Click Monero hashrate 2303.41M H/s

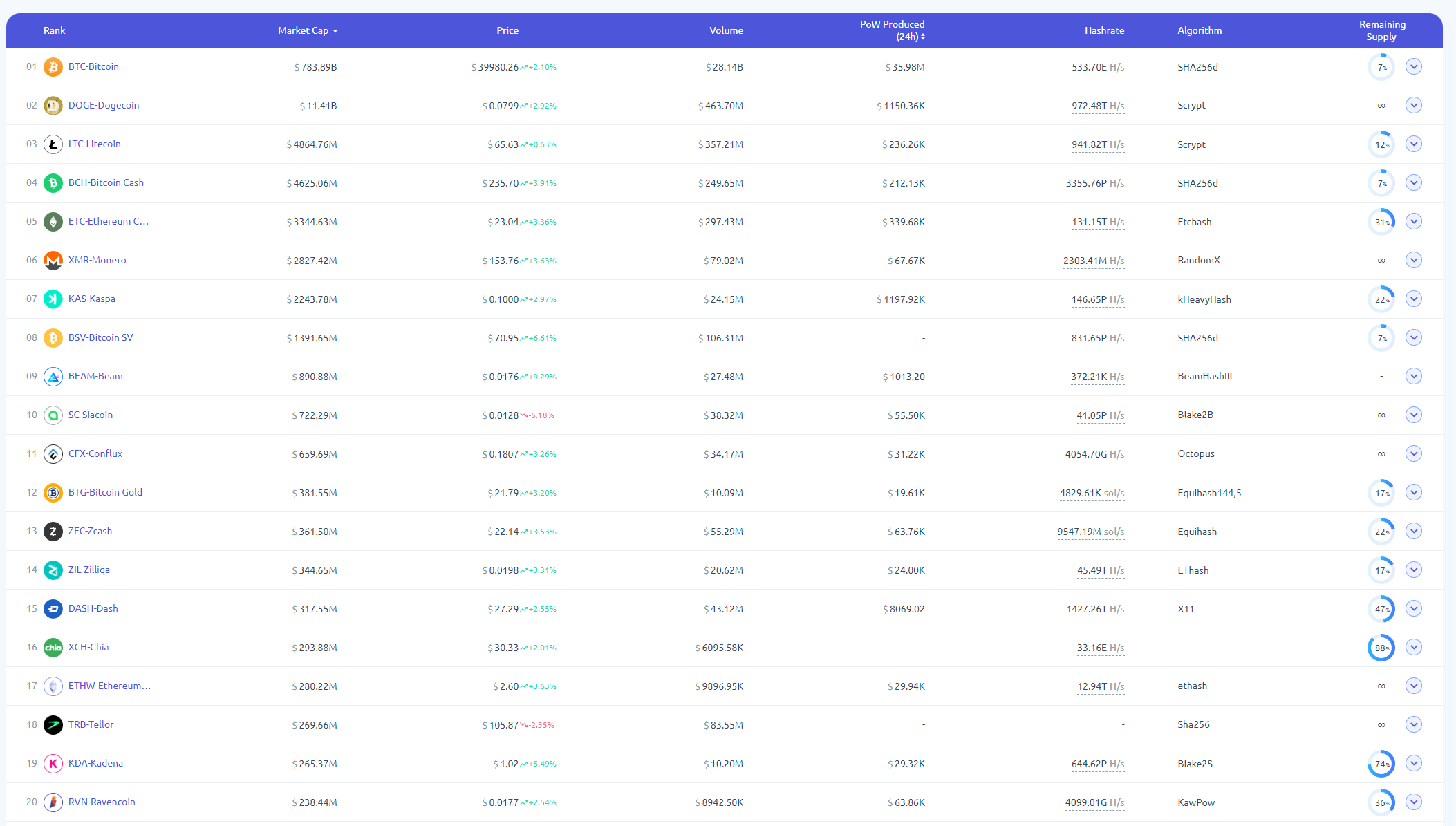(x=1094, y=261)
